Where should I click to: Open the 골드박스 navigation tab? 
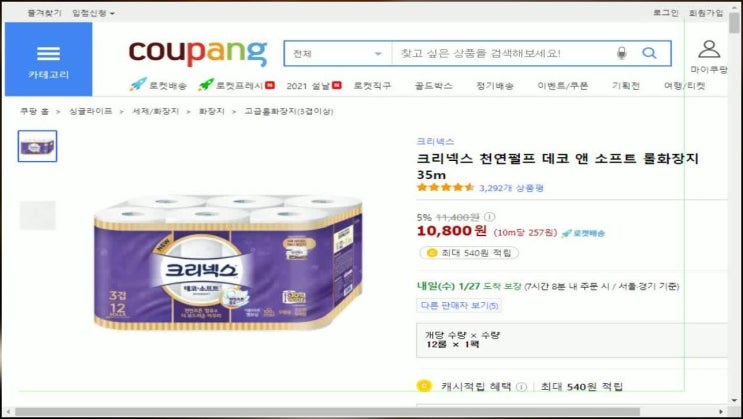[434, 86]
